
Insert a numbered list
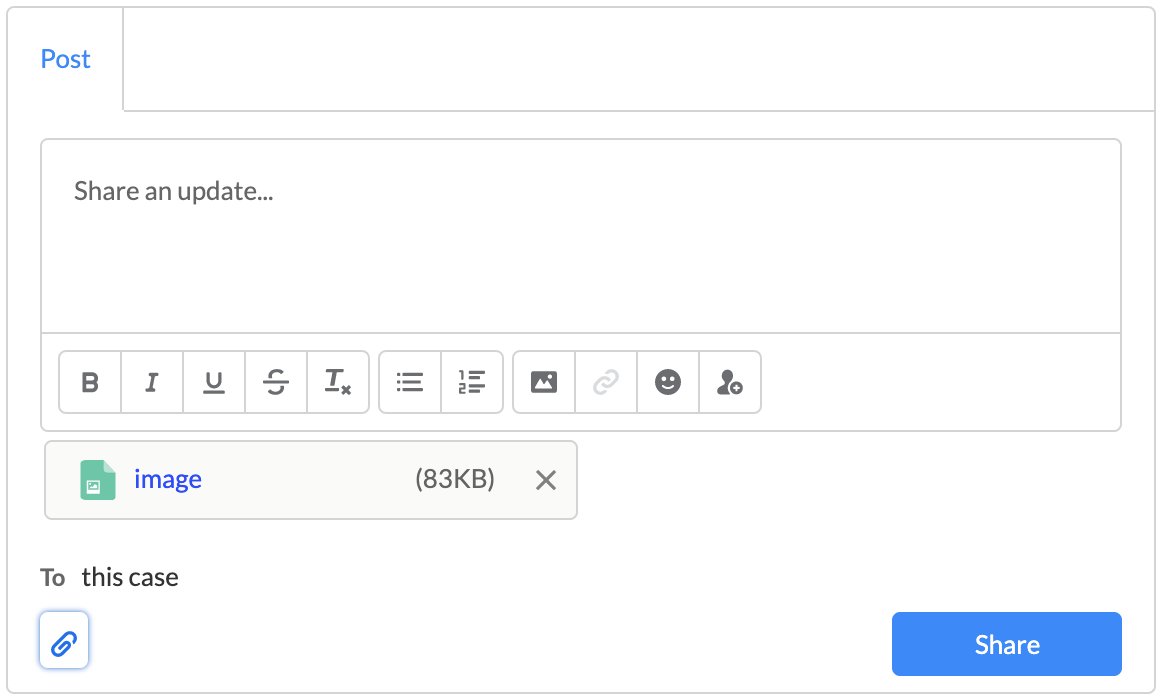[471, 382]
